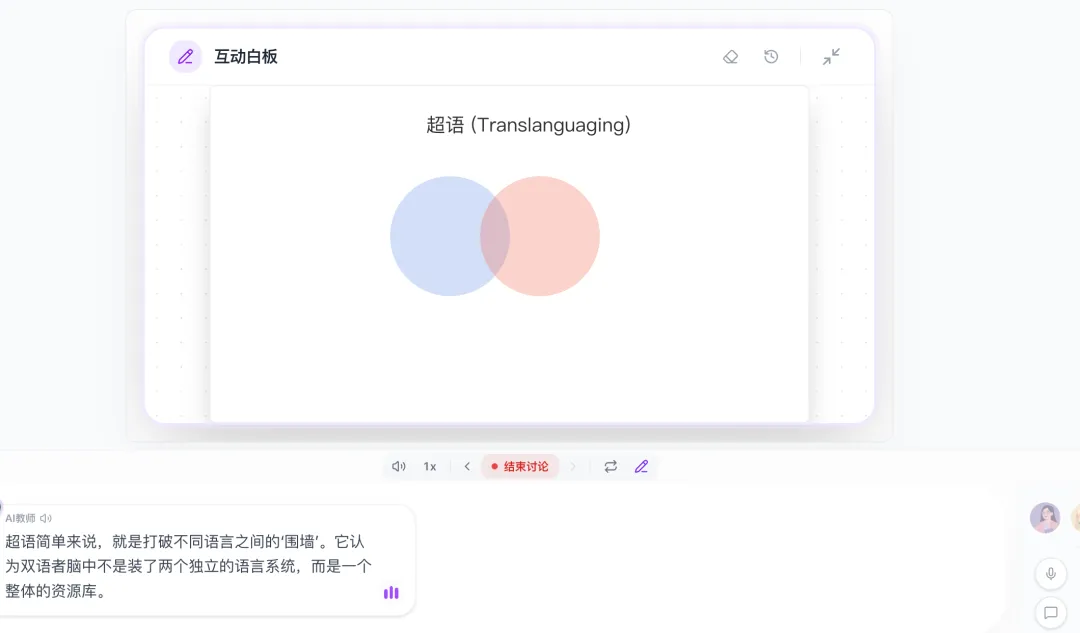The image size is (1080, 633).
Task: Select the eraser tool in whiteboard header
Action: [x=731, y=56]
